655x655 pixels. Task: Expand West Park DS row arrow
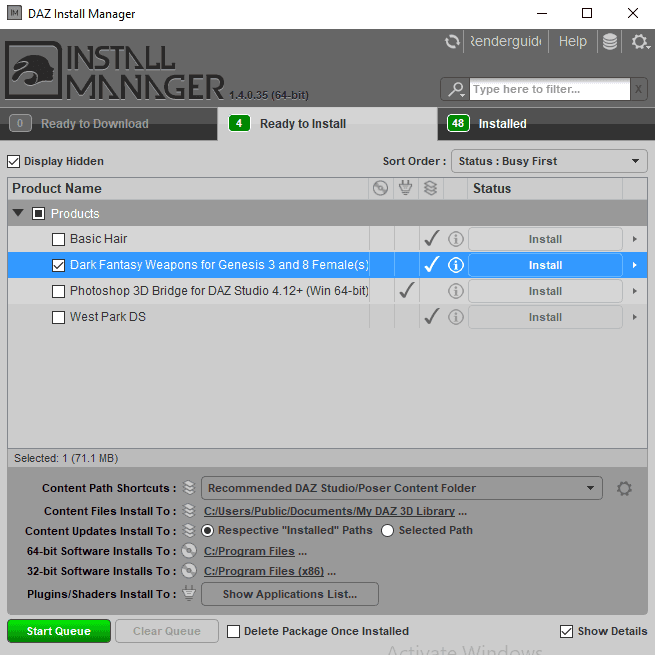coord(635,317)
